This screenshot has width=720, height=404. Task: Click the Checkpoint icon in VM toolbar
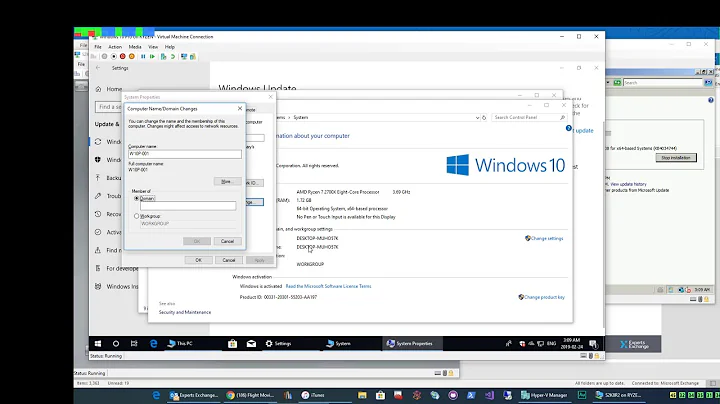163,56
